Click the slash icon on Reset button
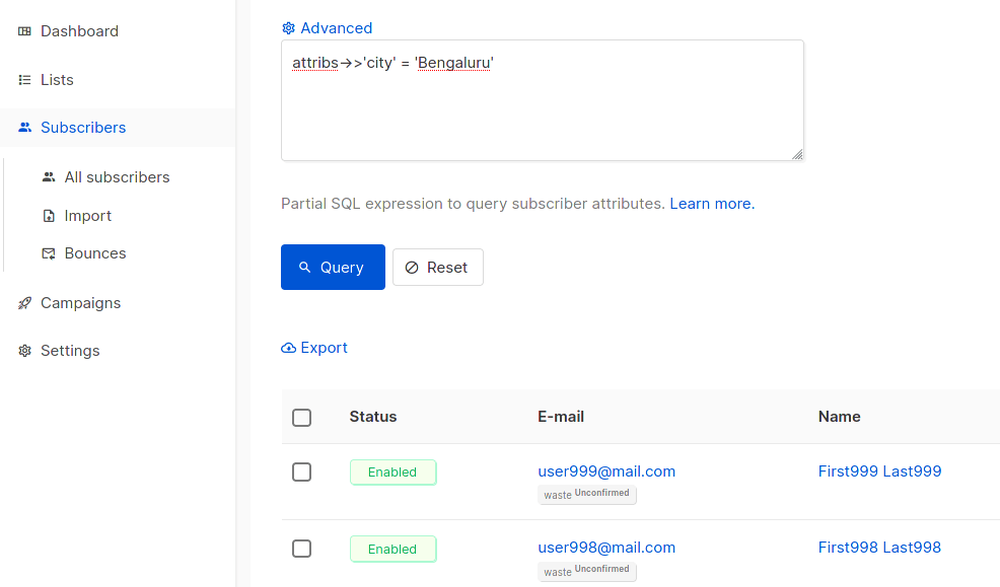This screenshot has width=1000, height=587. 410,267
